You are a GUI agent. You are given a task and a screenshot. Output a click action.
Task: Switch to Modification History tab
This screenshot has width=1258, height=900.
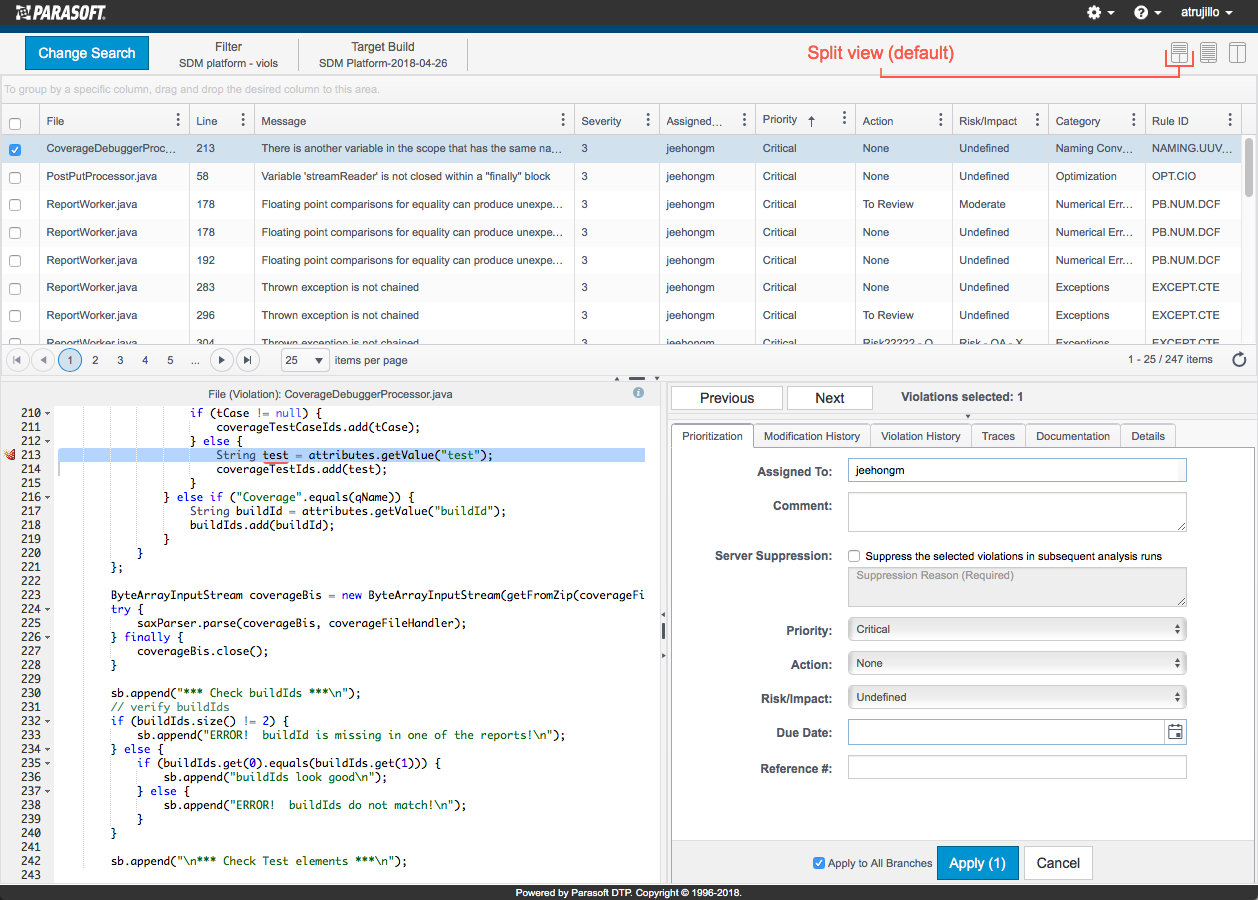pos(812,436)
